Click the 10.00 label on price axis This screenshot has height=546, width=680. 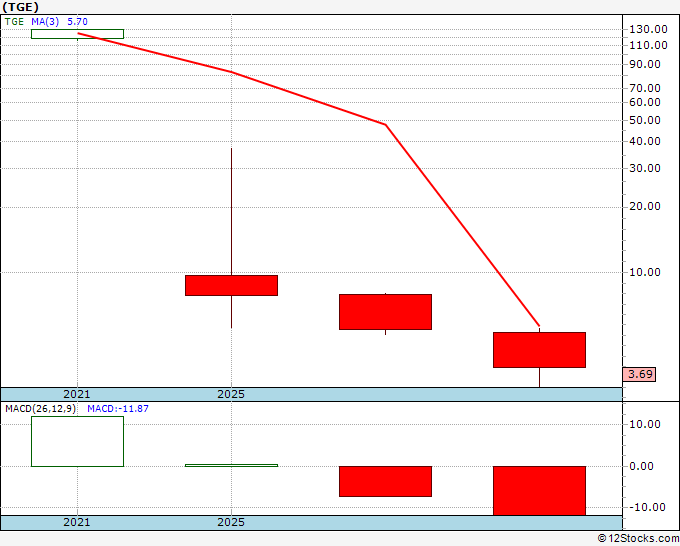point(645,272)
